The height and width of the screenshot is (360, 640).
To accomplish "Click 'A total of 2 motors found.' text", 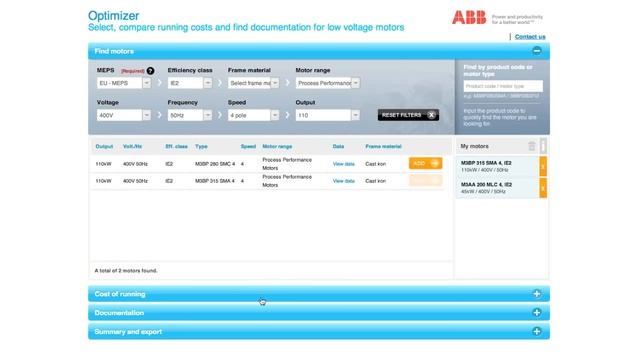I will click(126, 271).
